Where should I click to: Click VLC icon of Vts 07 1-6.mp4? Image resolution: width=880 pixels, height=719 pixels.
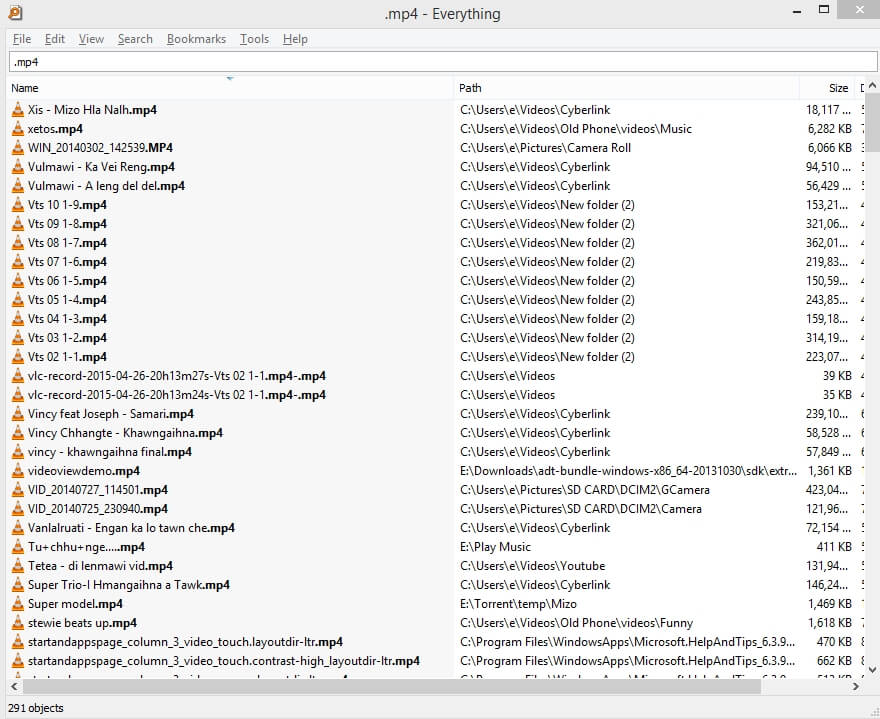tap(18, 262)
